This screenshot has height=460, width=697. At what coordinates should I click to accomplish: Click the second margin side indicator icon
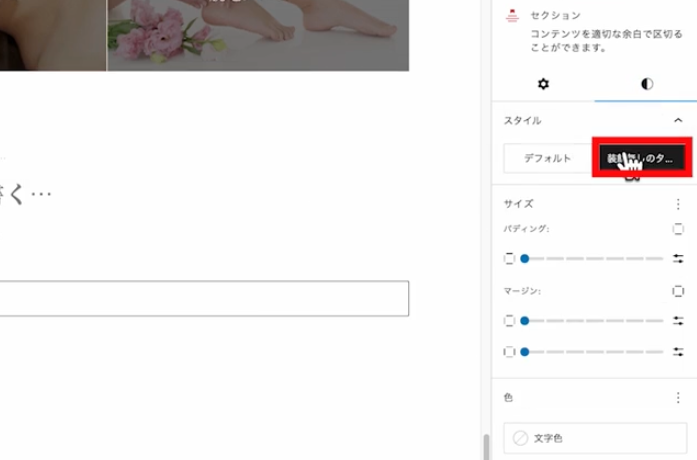point(510,352)
